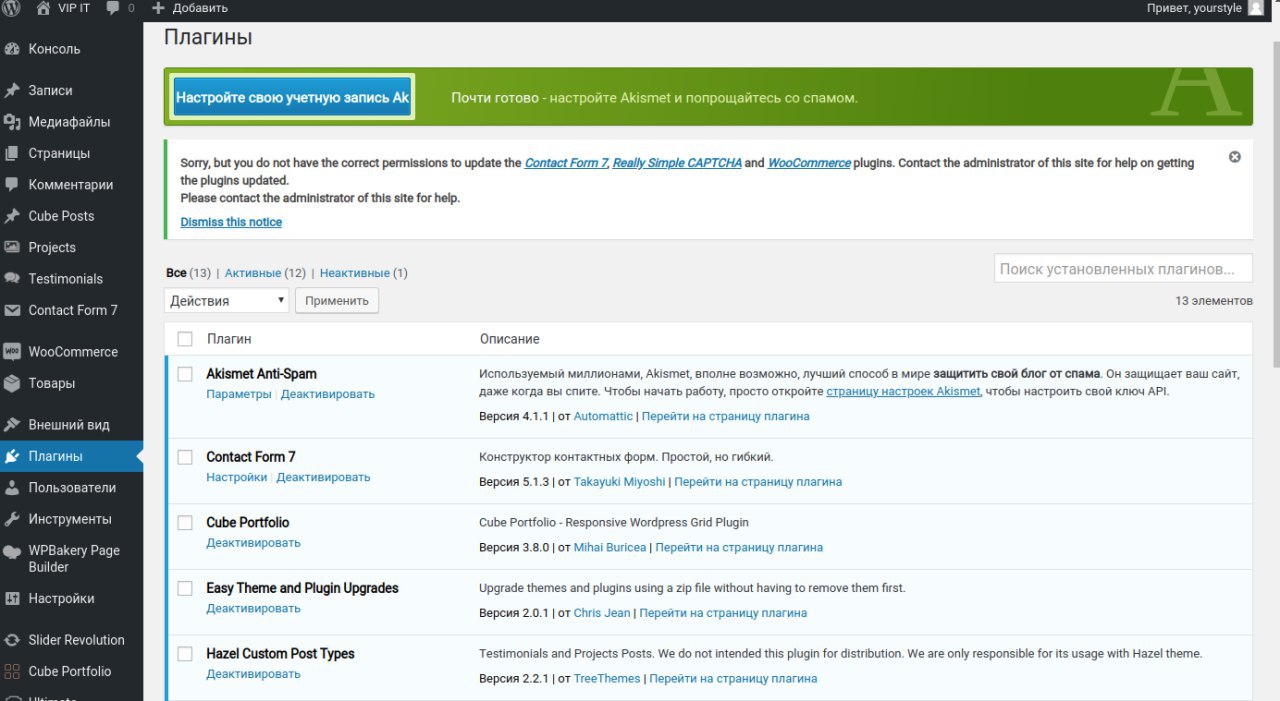Click the Записи pin icon in the sidebar
This screenshot has width=1280, height=701.
coord(12,90)
